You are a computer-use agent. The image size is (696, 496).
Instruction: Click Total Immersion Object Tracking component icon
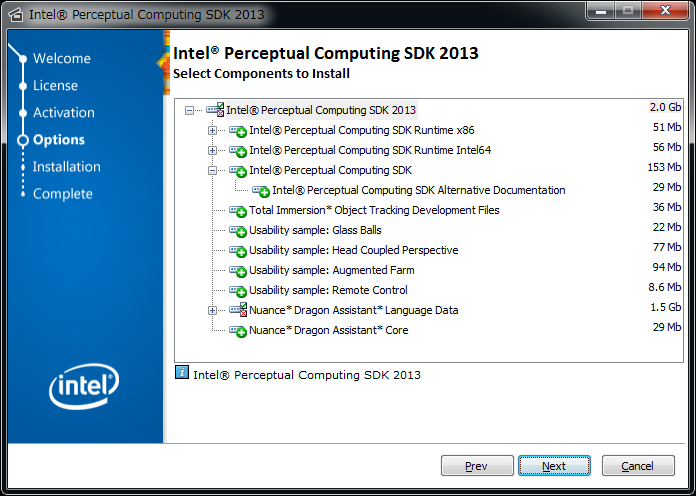tap(238, 211)
